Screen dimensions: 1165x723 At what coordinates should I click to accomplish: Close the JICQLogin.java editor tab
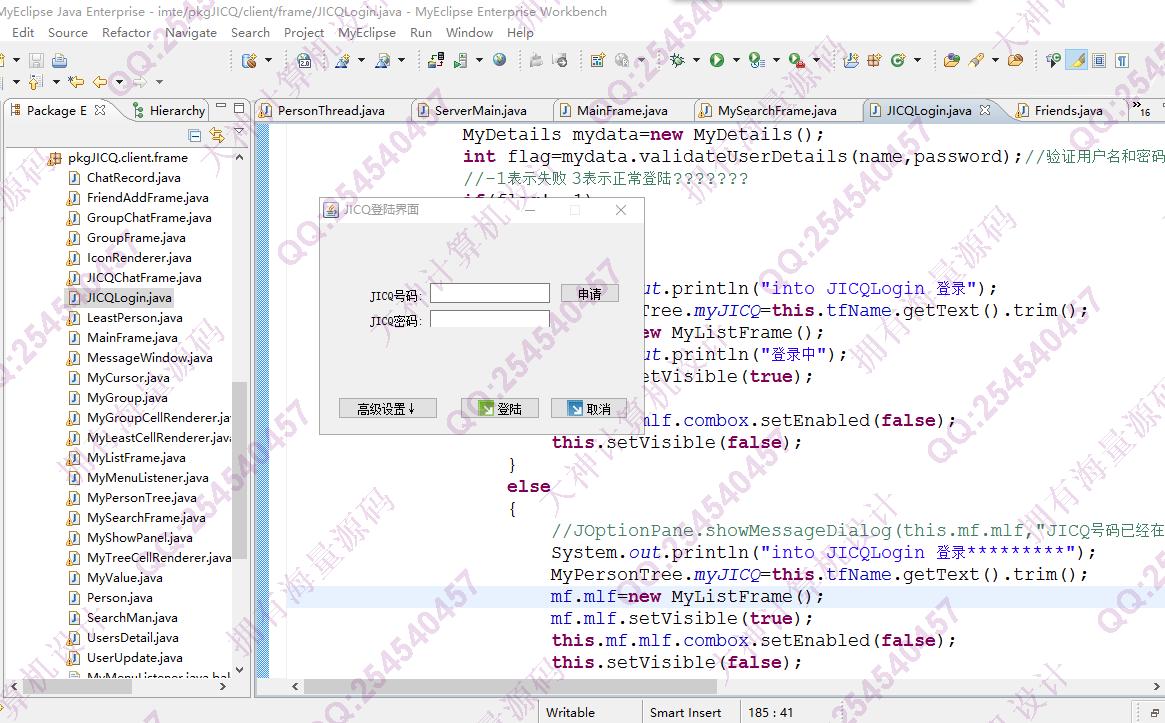tap(985, 110)
